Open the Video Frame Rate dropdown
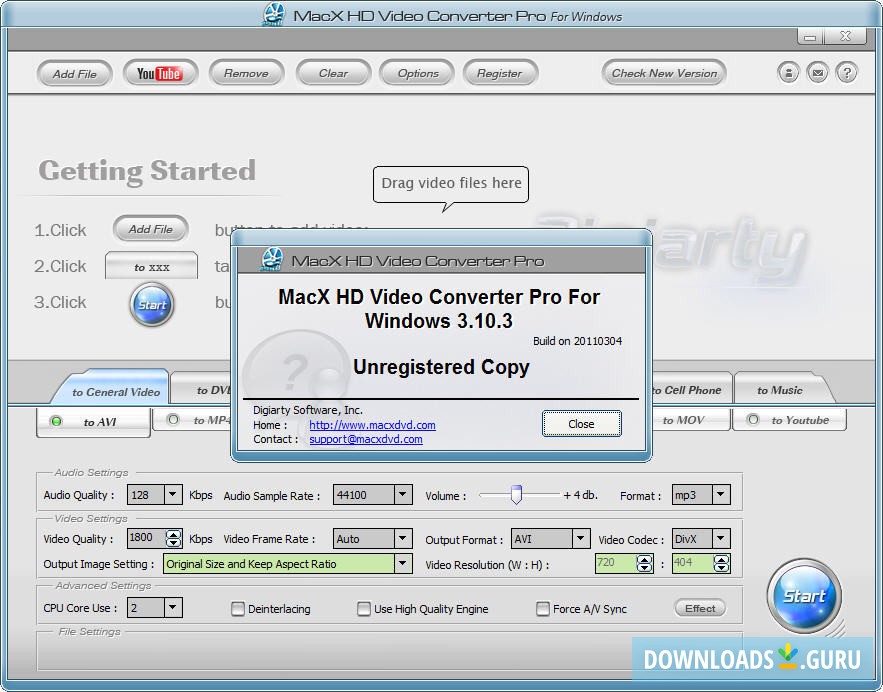Viewport: 883px width, 692px height. (x=402, y=539)
